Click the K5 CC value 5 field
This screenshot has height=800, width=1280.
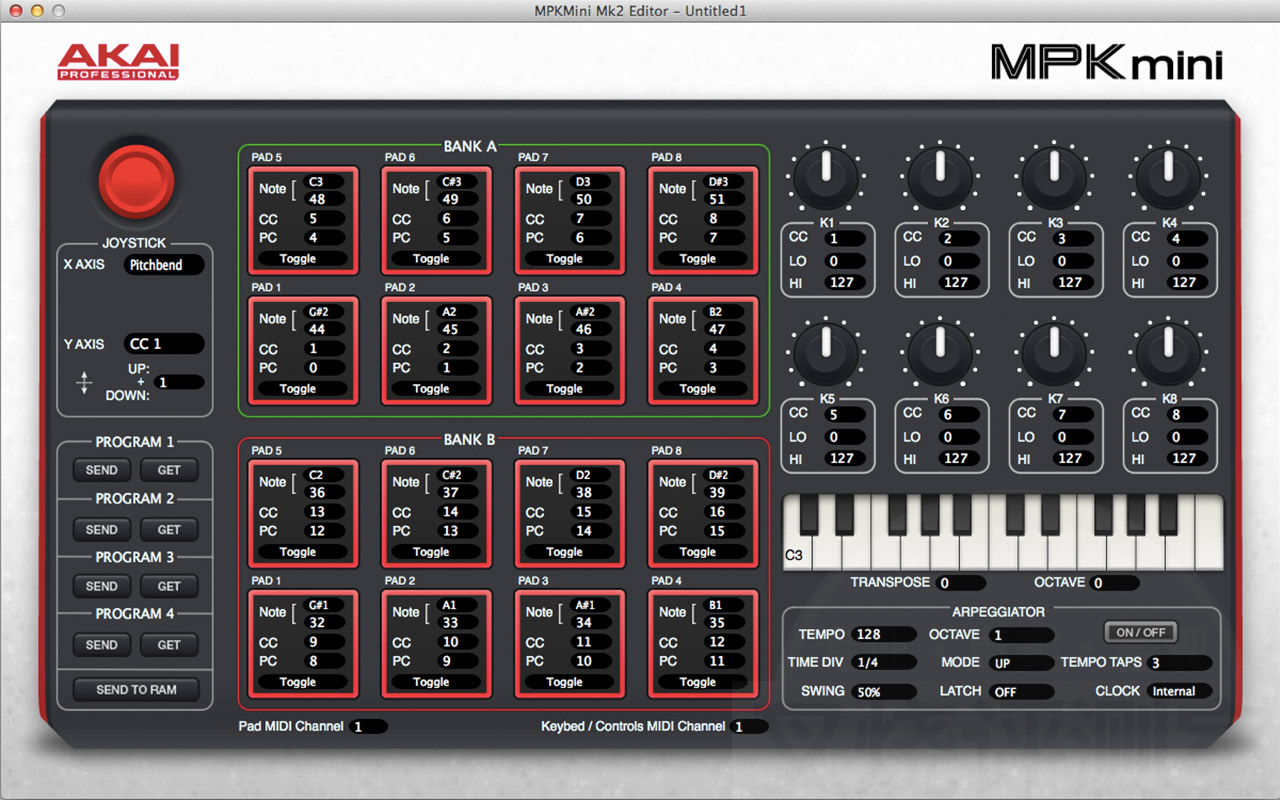pos(846,414)
